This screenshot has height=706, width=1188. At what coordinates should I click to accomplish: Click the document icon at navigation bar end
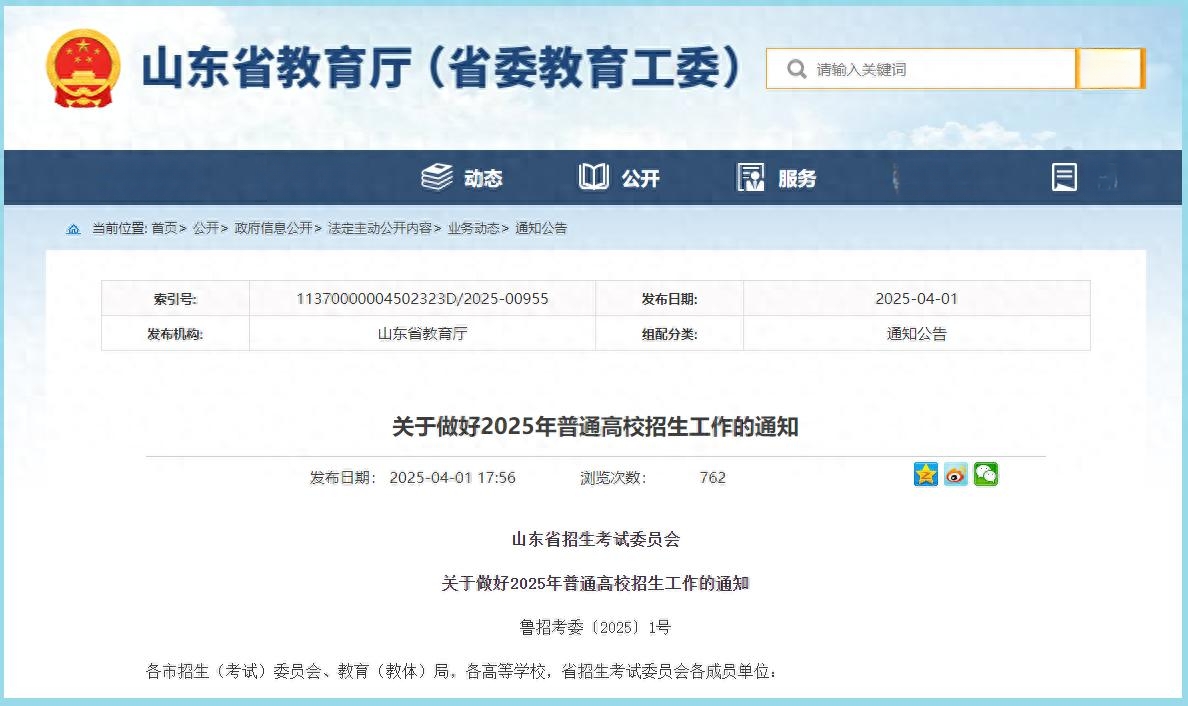point(1065,177)
